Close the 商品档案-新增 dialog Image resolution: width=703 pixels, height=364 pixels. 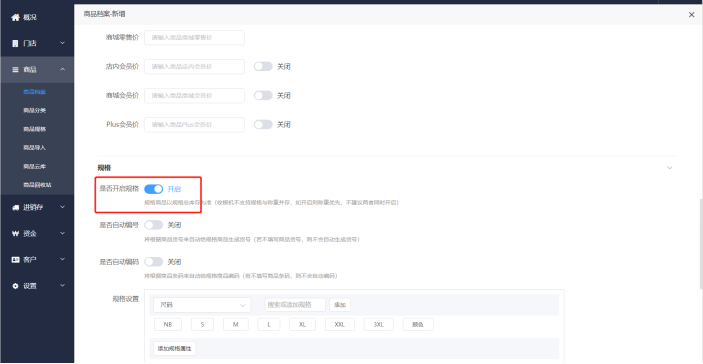coord(691,15)
